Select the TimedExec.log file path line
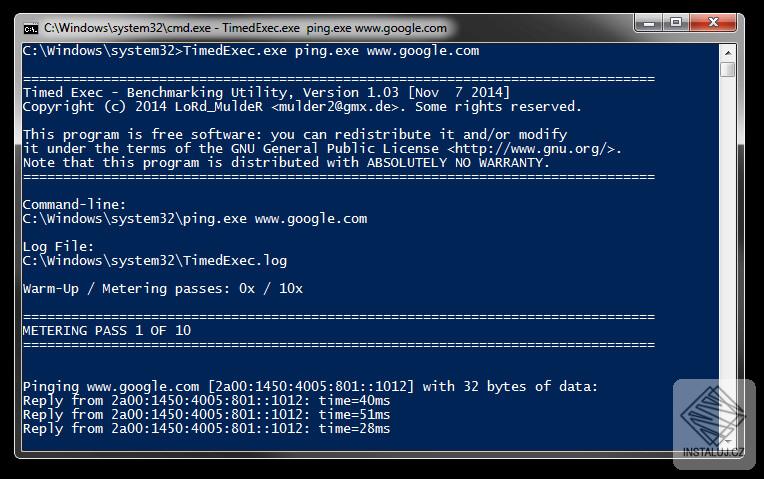The image size is (764, 479). pyautogui.click(x=154, y=260)
